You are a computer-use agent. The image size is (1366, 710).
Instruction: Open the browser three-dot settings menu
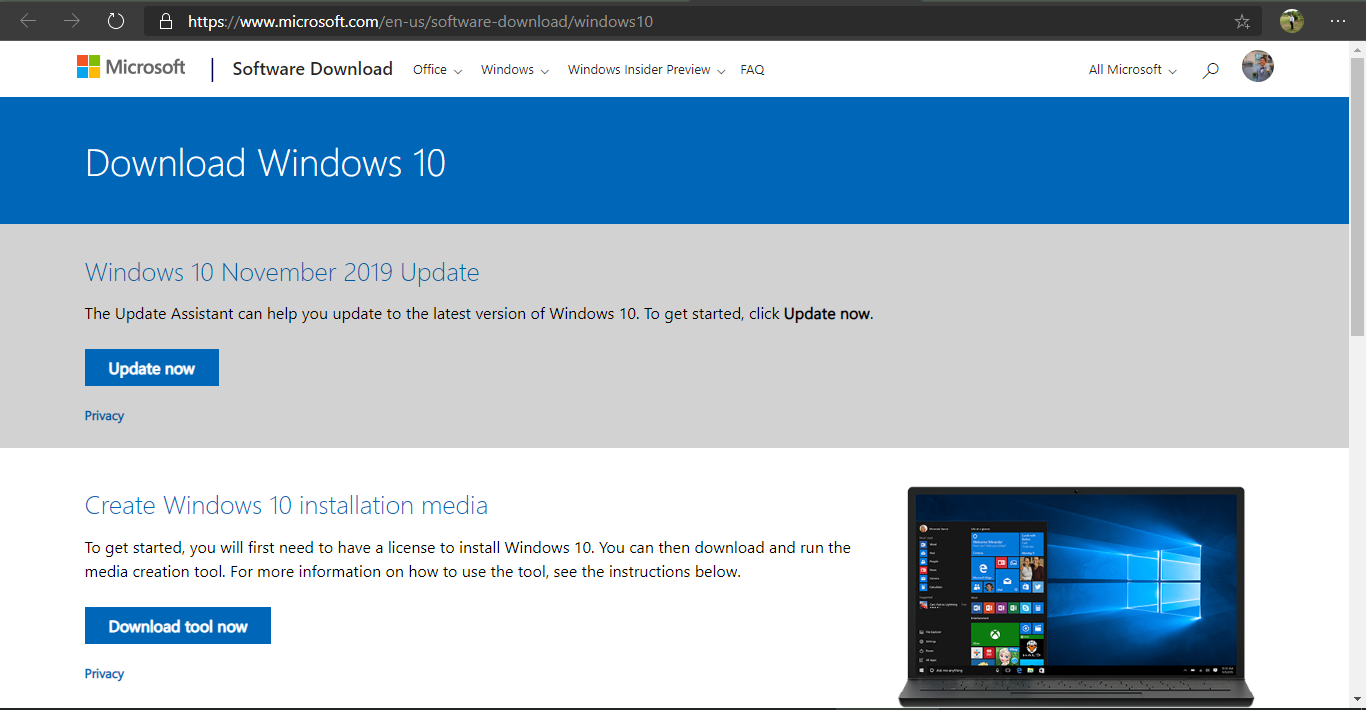pyautogui.click(x=1338, y=21)
